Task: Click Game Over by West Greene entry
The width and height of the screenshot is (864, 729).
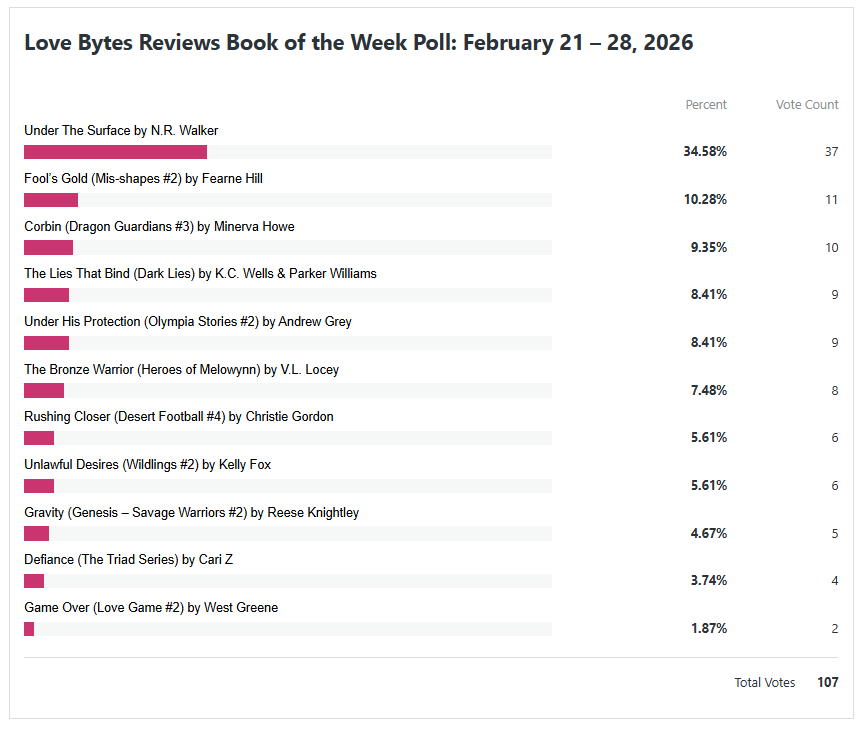Action: (151, 608)
